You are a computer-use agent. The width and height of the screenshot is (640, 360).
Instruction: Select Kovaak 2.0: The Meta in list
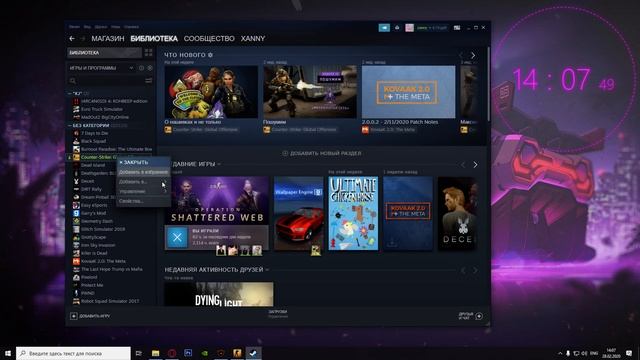coord(103,261)
